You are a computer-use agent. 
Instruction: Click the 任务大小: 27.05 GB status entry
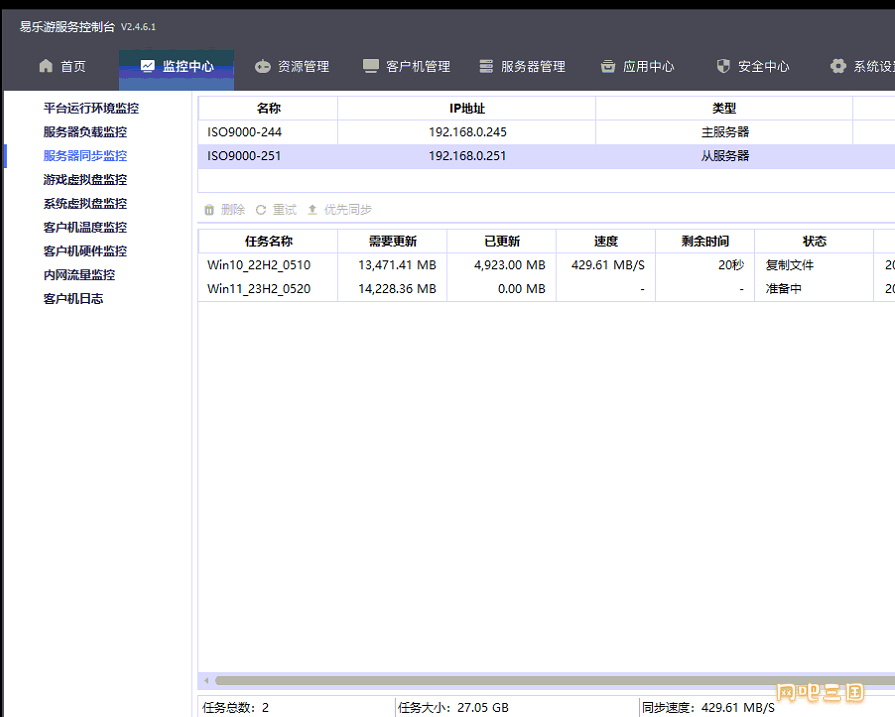[x=453, y=708]
